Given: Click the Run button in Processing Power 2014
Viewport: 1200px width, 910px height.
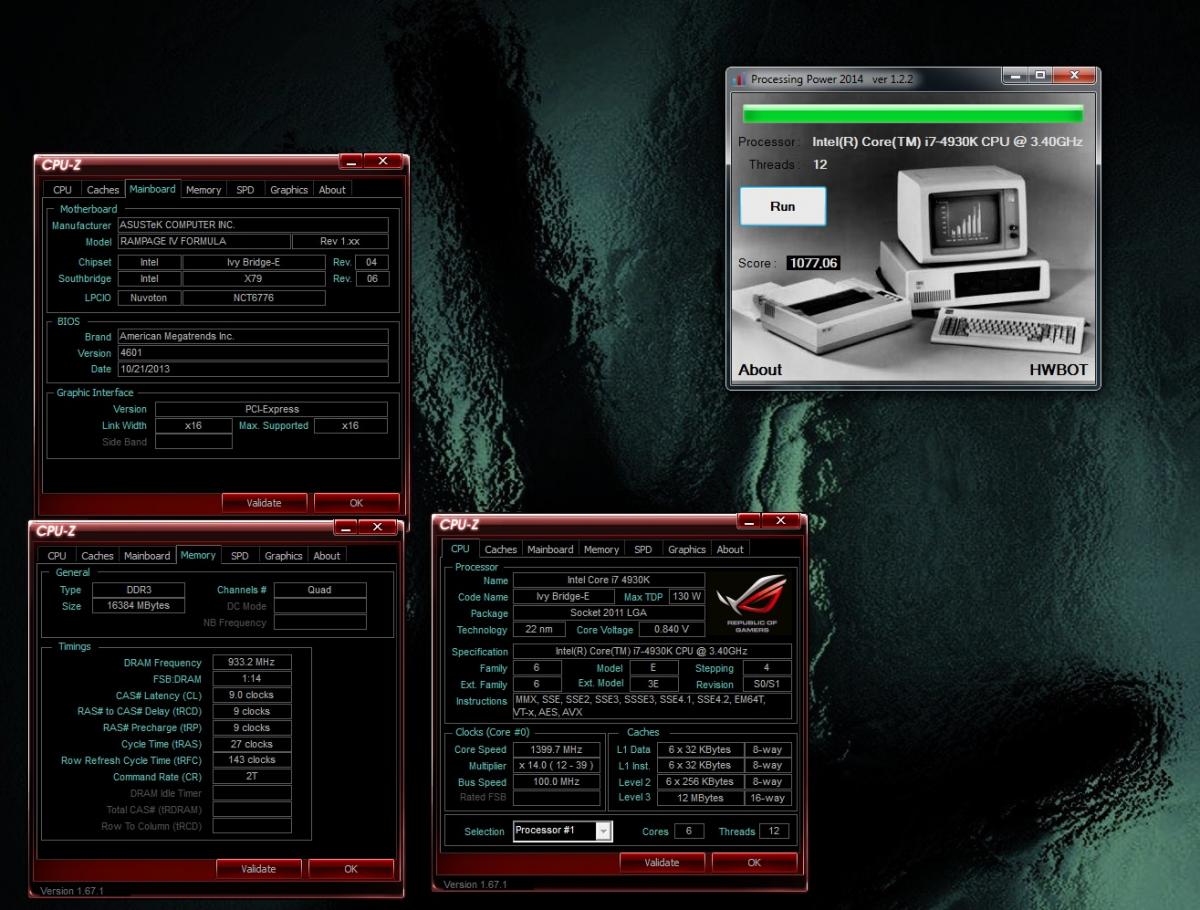Looking at the screenshot, I should 782,206.
